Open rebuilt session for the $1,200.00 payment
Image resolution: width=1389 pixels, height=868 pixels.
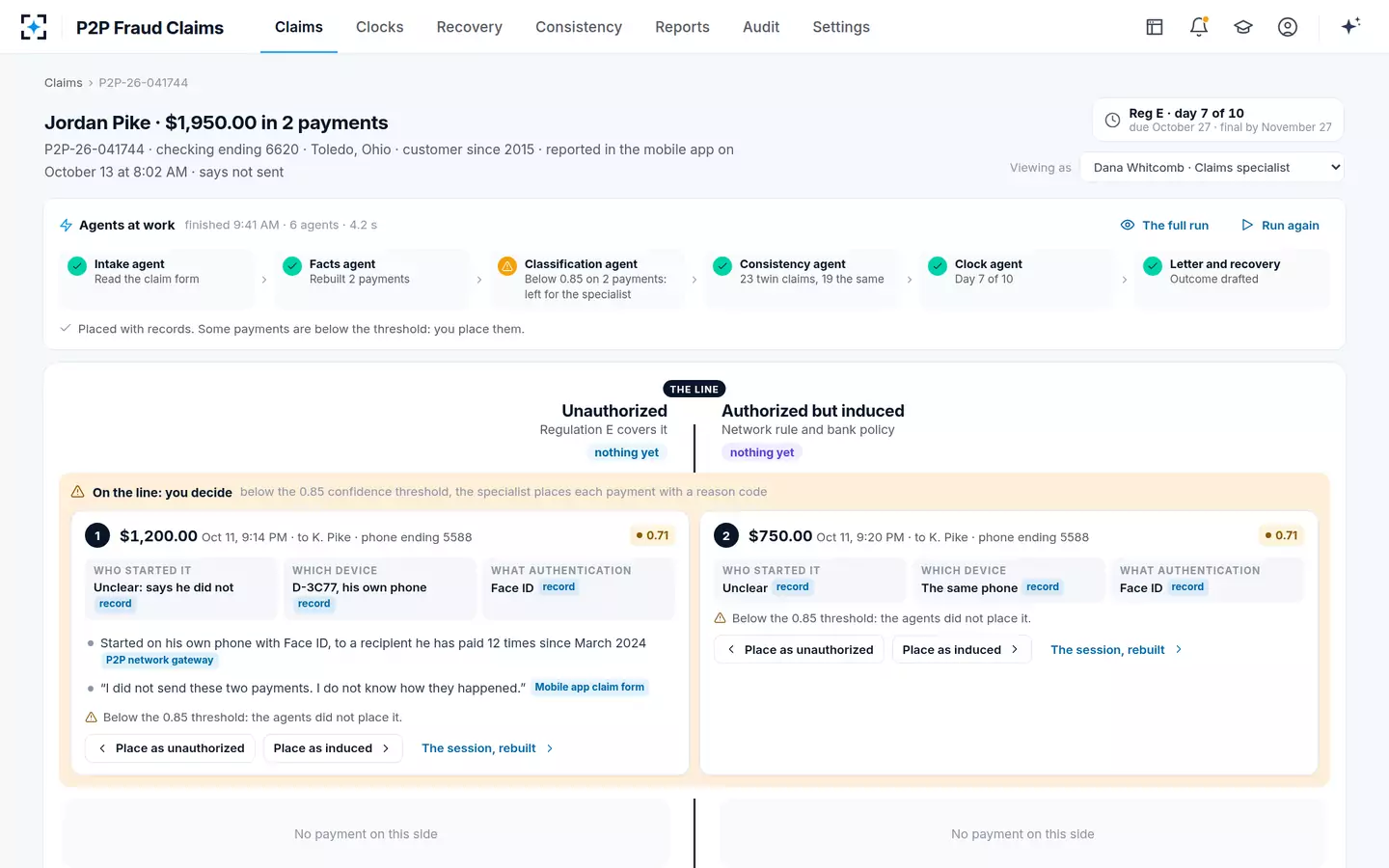coord(488,748)
